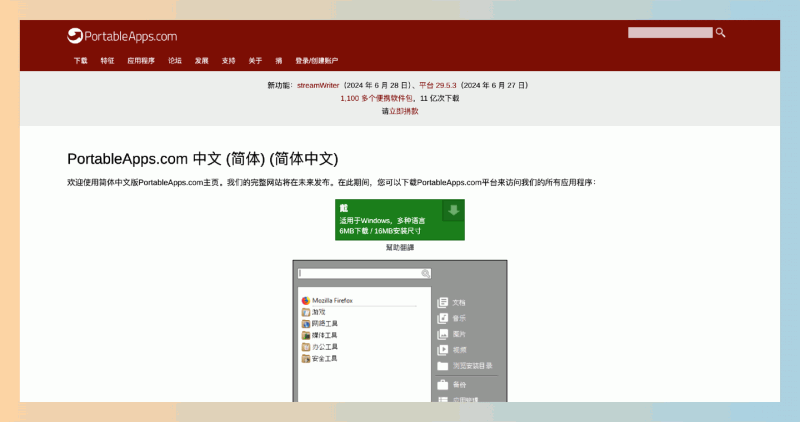Click the 网络工具 category label

(324, 324)
